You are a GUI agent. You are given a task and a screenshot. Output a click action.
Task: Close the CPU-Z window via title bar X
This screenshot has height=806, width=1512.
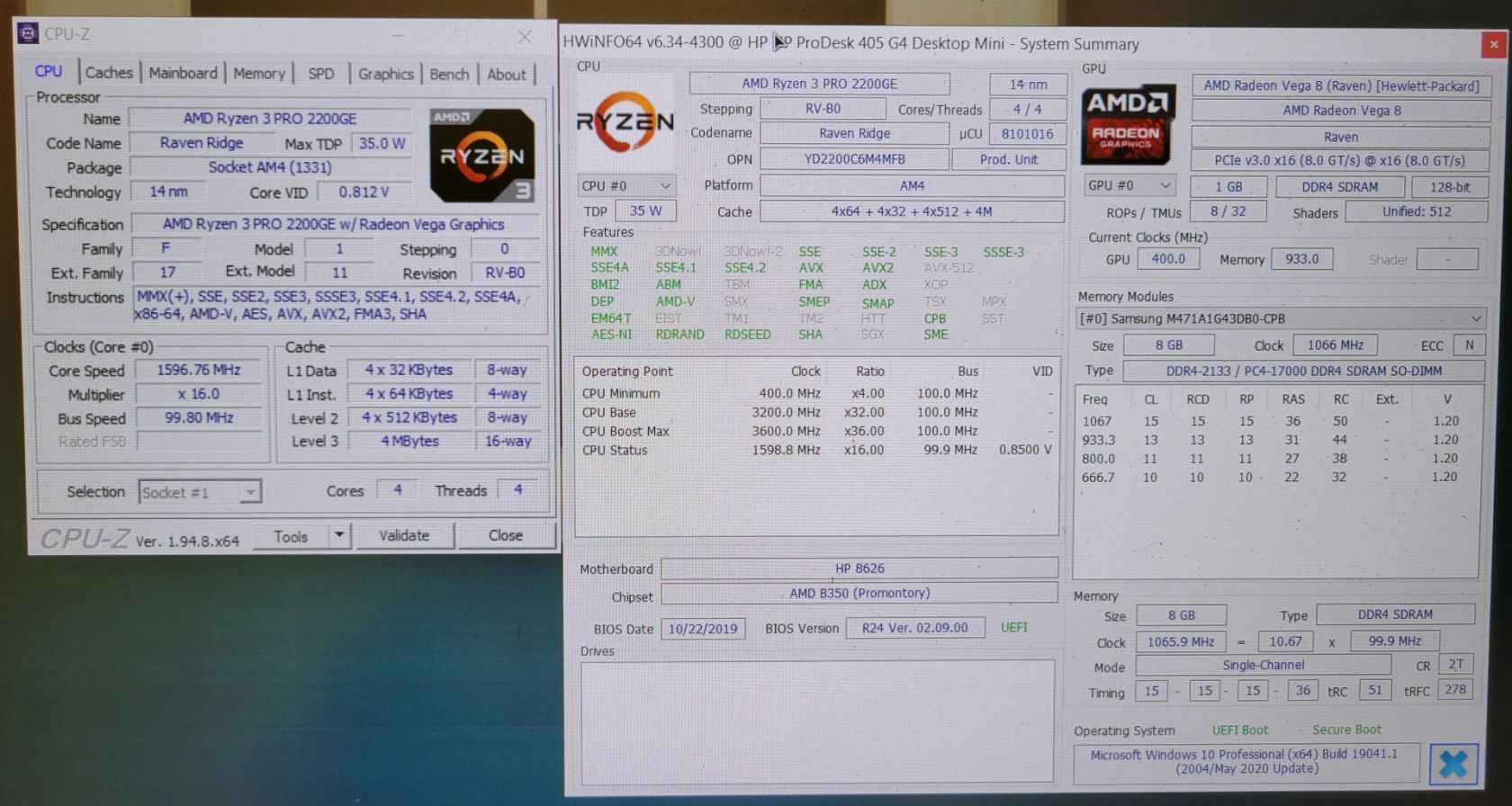525,37
